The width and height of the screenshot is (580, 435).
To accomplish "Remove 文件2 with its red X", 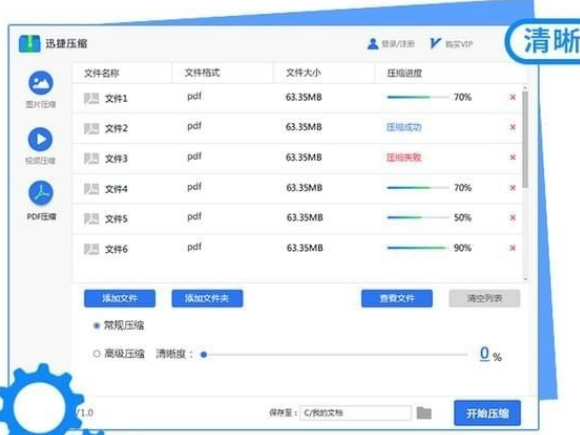I will (x=513, y=127).
